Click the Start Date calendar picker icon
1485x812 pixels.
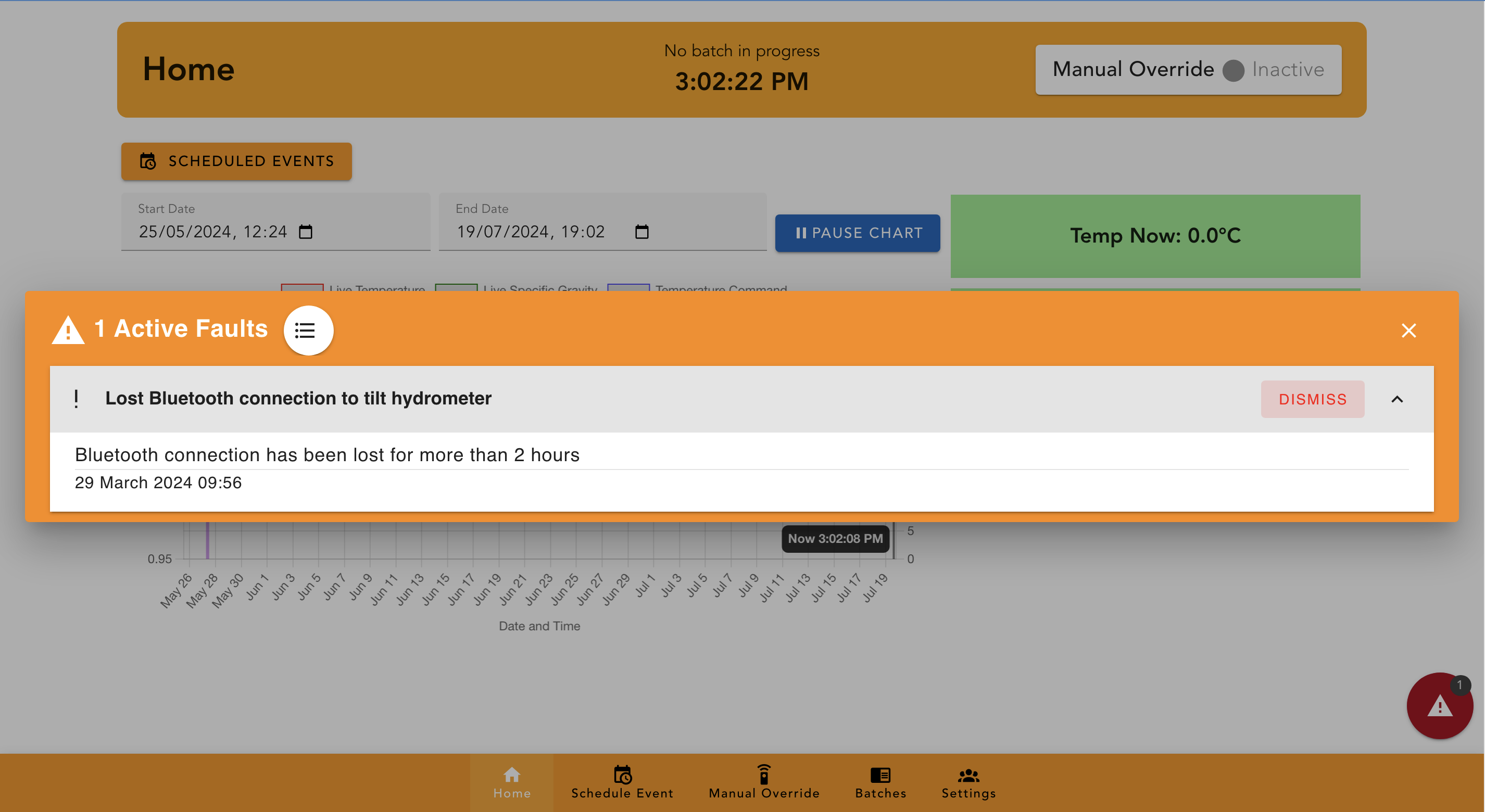306,232
